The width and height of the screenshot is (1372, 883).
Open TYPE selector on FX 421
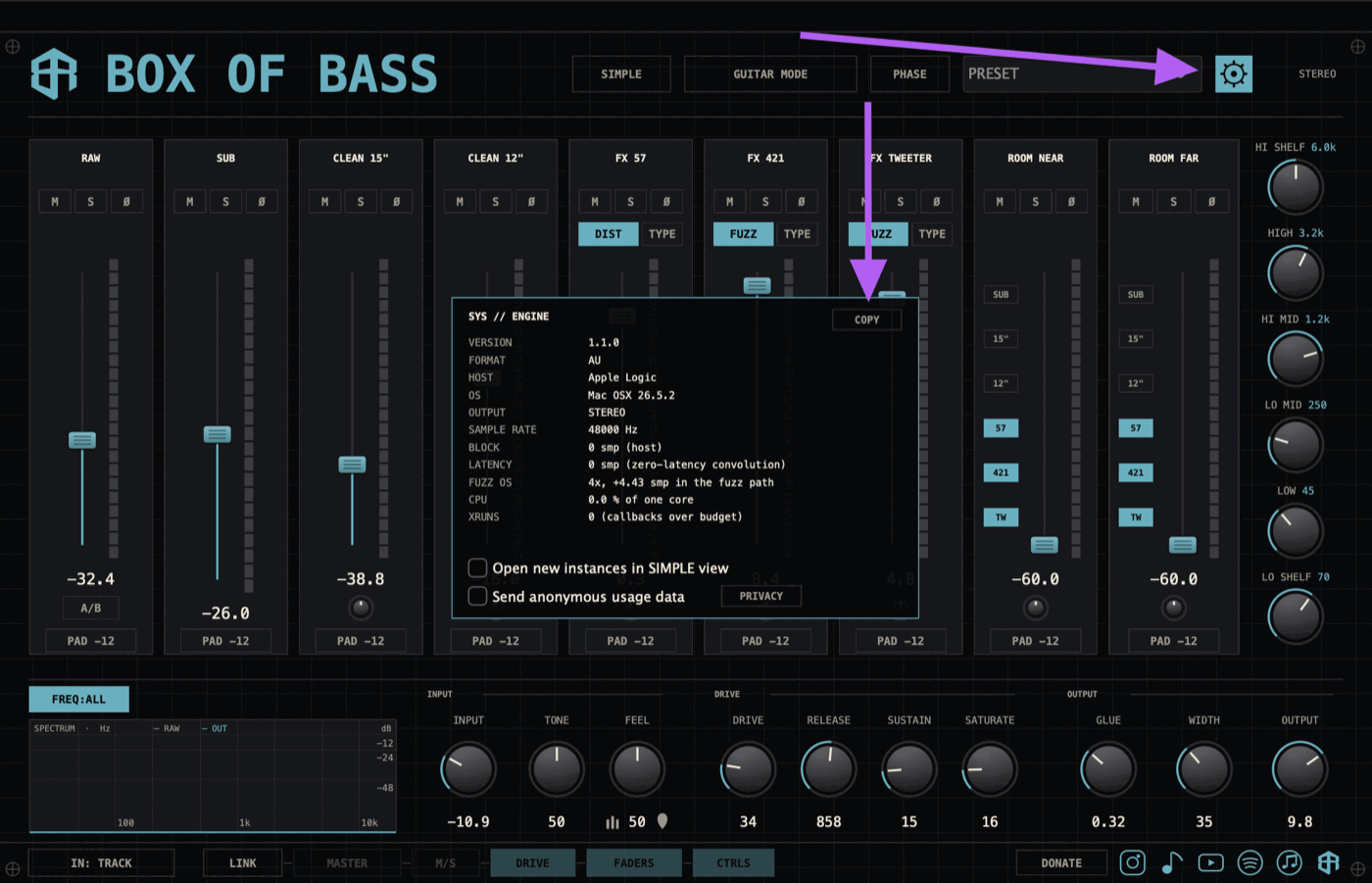pos(798,234)
